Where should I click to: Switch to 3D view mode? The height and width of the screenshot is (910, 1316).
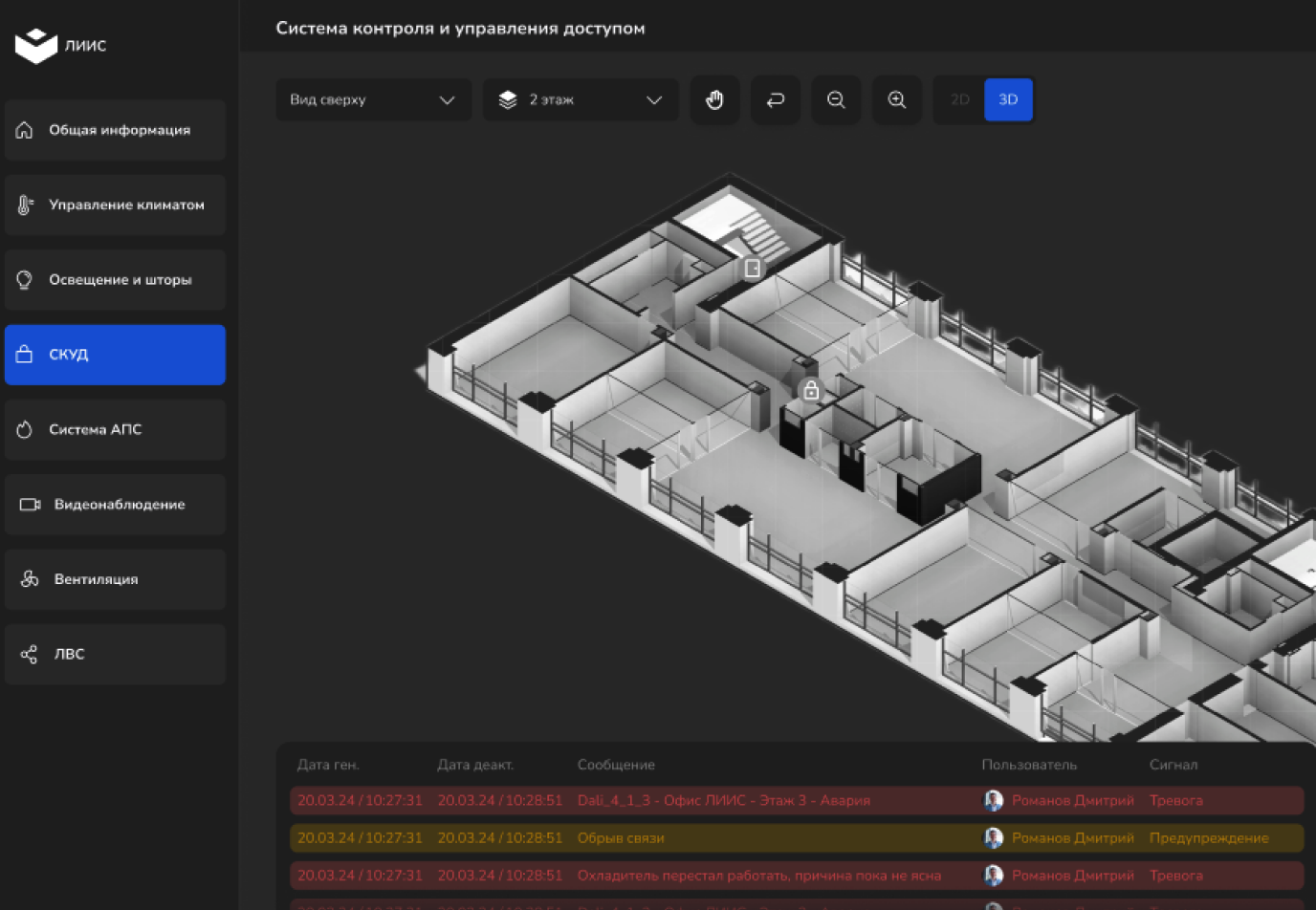[x=1008, y=99]
